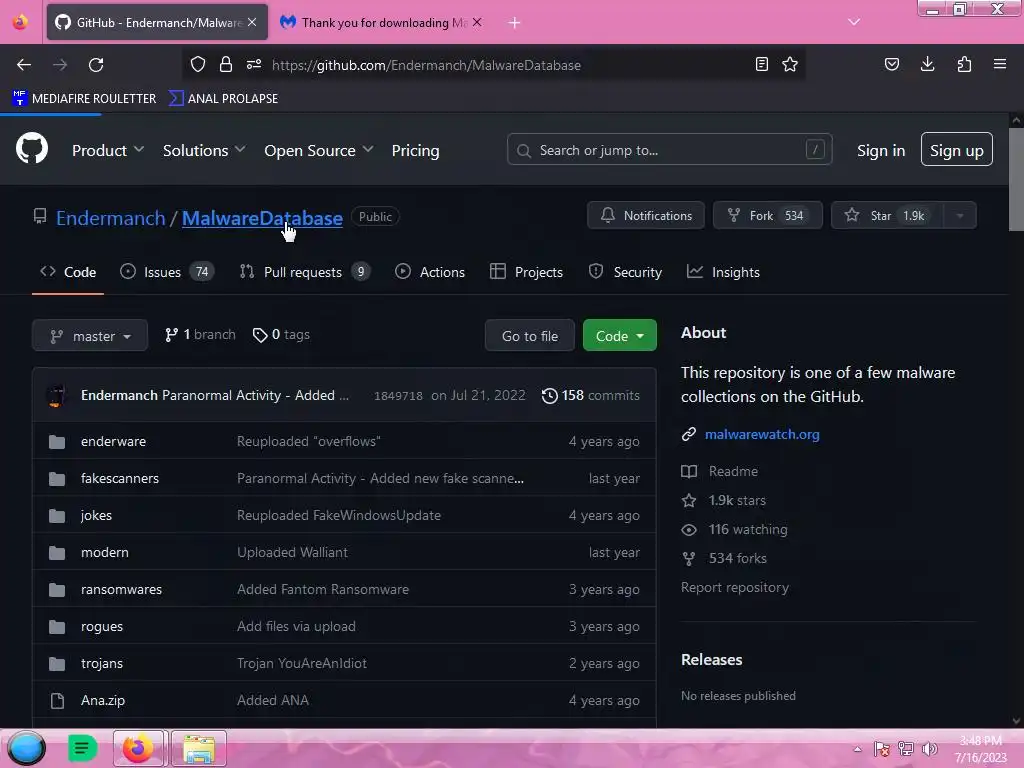Open the Ana.zip file

click(x=103, y=701)
